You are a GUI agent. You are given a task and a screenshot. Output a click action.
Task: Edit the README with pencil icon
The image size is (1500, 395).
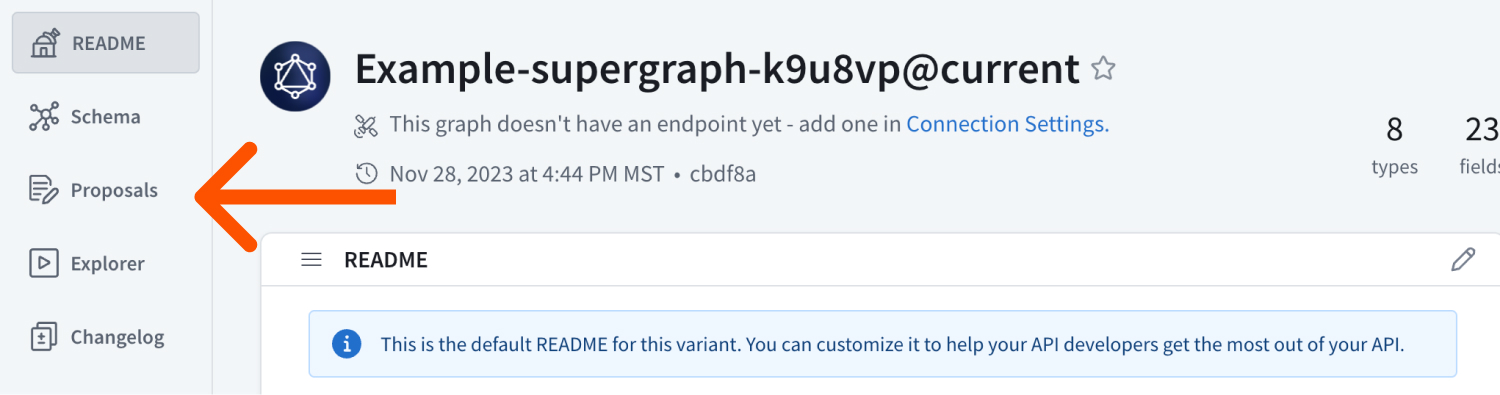tap(1462, 260)
